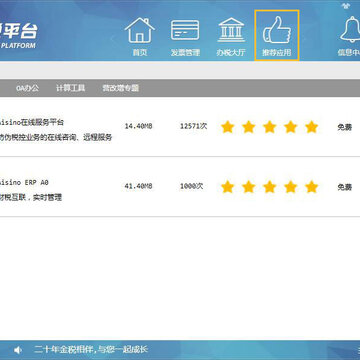The image size is (360, 360).
Task: Open the Aisino ERP A0 app title
Action: pyautogui.click(x=24, y=182)
